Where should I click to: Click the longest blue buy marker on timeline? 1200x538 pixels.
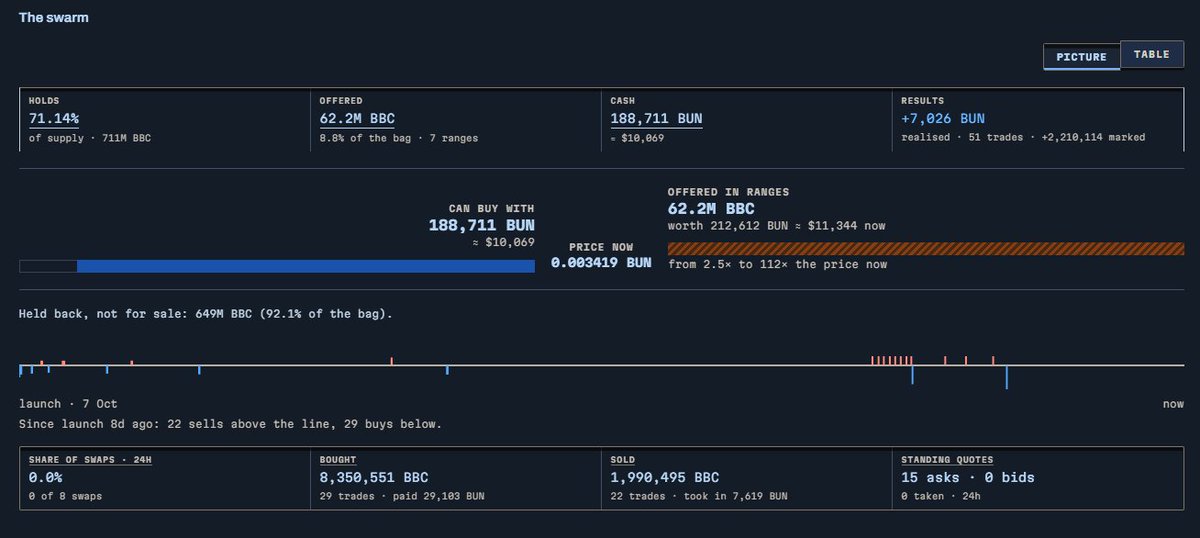pos(1006,377)
